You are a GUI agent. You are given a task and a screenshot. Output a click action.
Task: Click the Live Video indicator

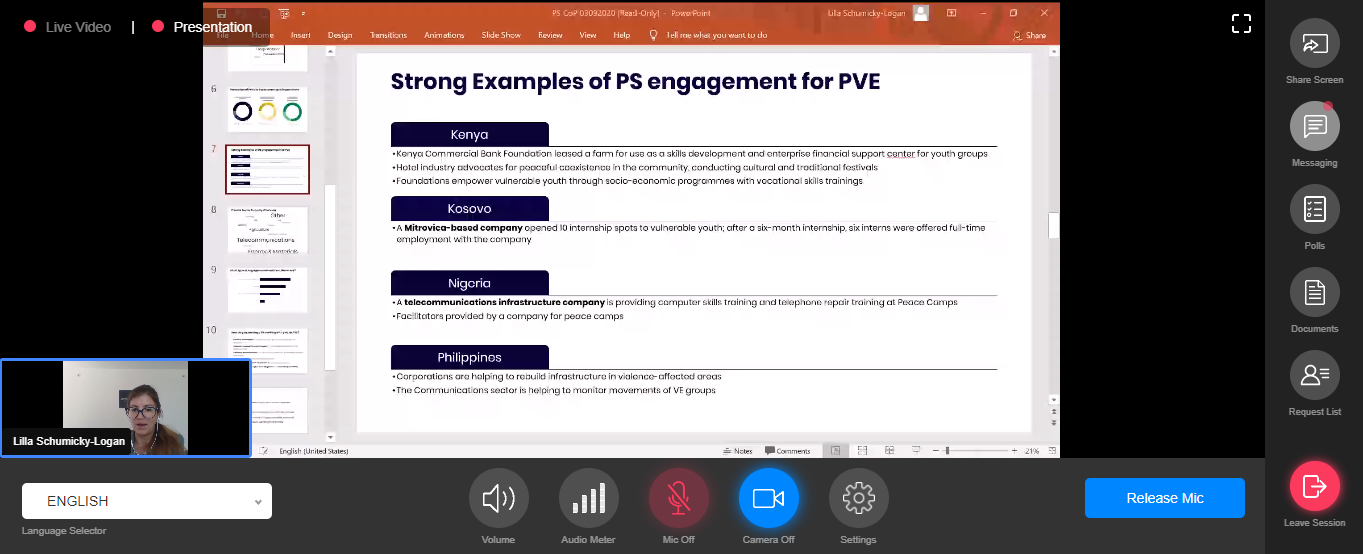pyautogui.click(x=67, y=27)
